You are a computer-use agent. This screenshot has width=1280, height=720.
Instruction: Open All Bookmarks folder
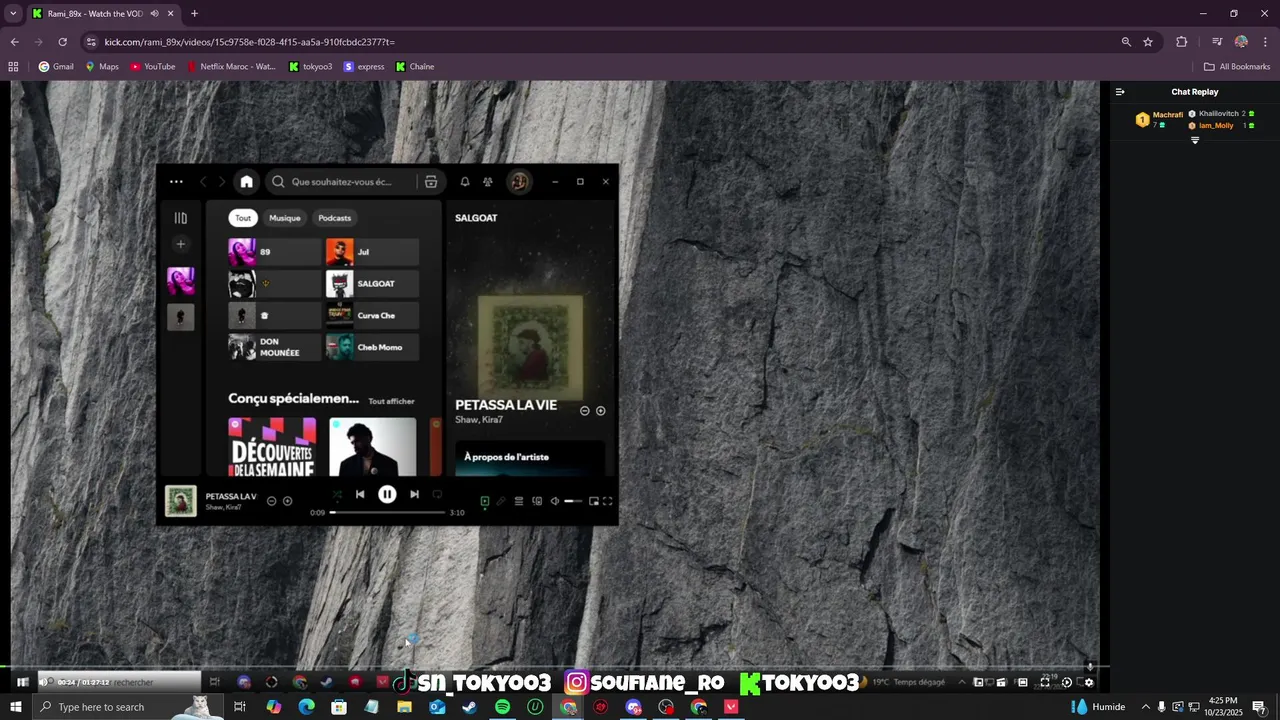(1237, 67)
